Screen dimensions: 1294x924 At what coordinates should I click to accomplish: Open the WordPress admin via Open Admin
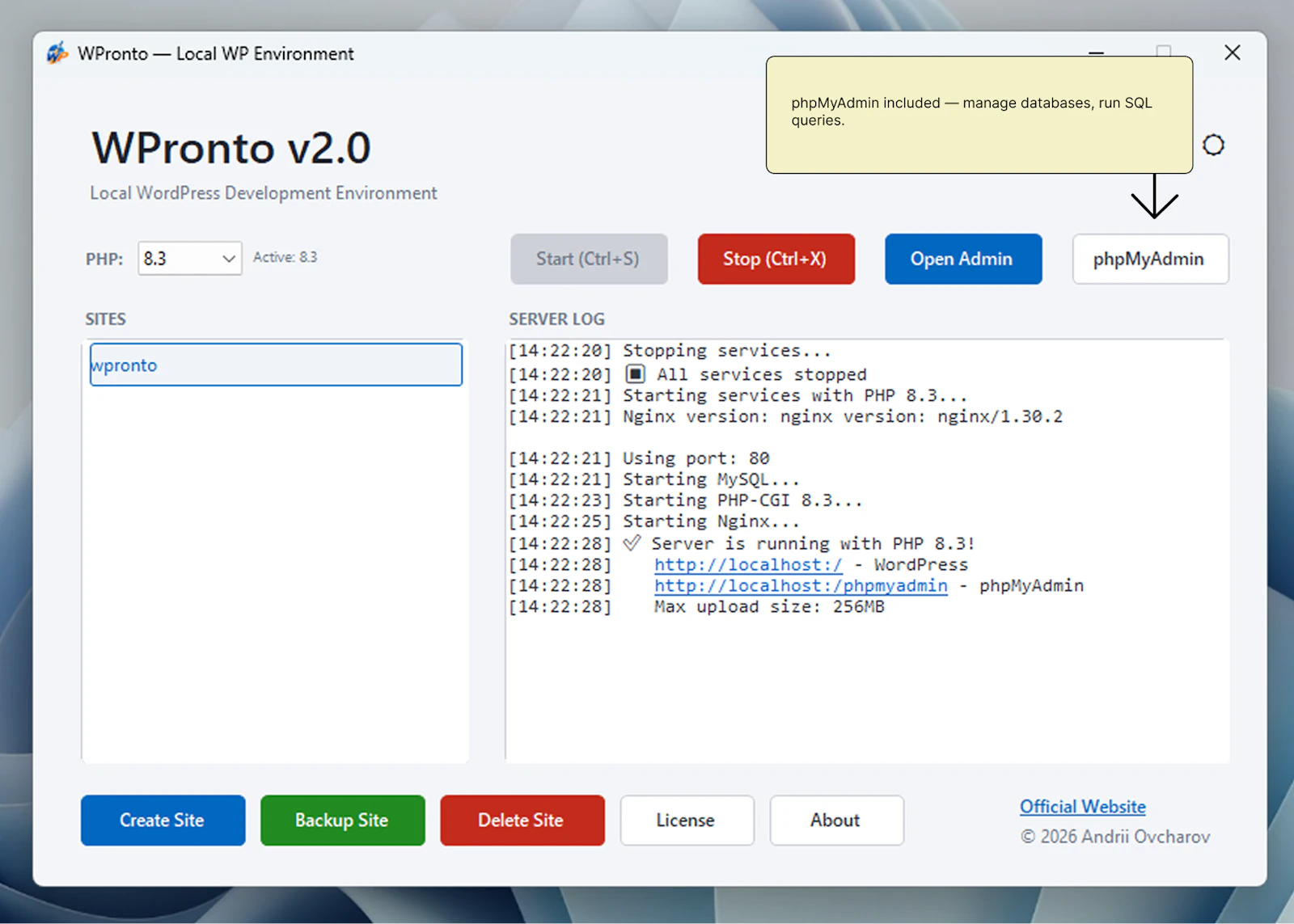tap(963, 259)
